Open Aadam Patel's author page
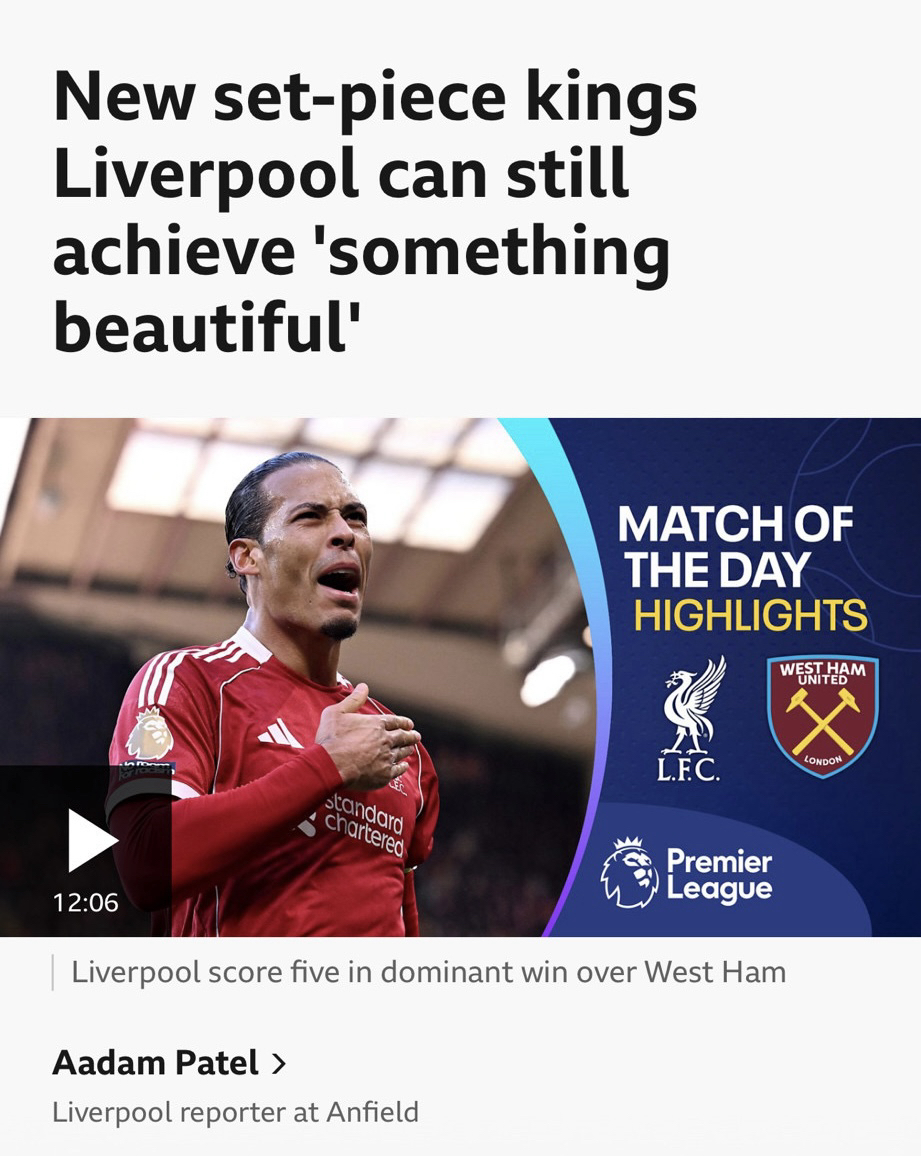 tap(156, 1062)
